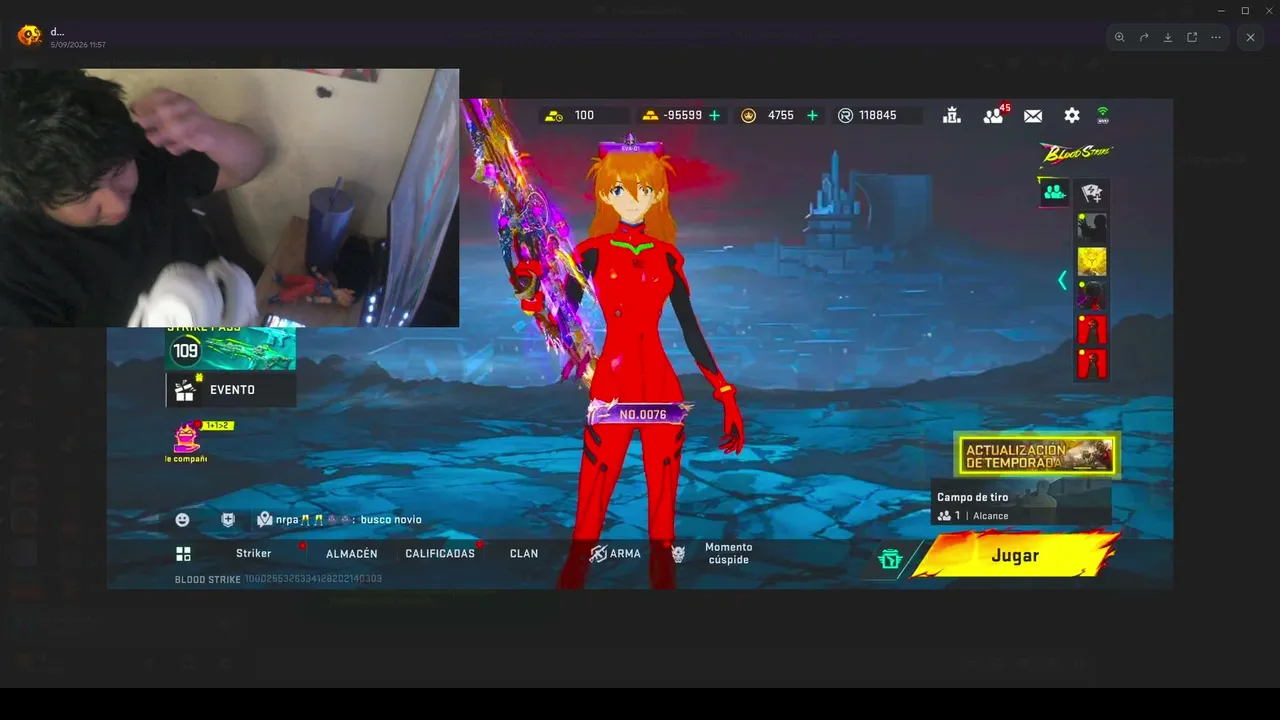Click the NO.0076 character nameplate
Viewport: 1280px width, 720px height.
pyautogui.click(x=641, y=415)
